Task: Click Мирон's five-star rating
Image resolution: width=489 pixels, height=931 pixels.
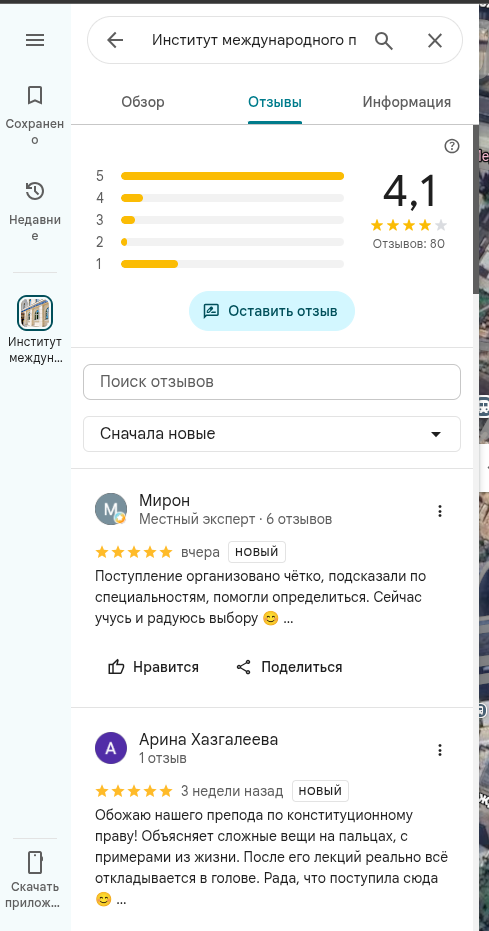Action: [x=134, y=552]
